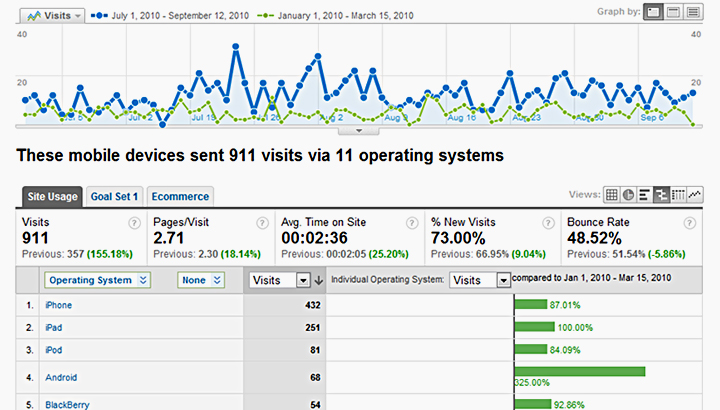
Task: Click the iPod 84.09% comparison bar
Action: pyautogui.click(x=531, y=349)
